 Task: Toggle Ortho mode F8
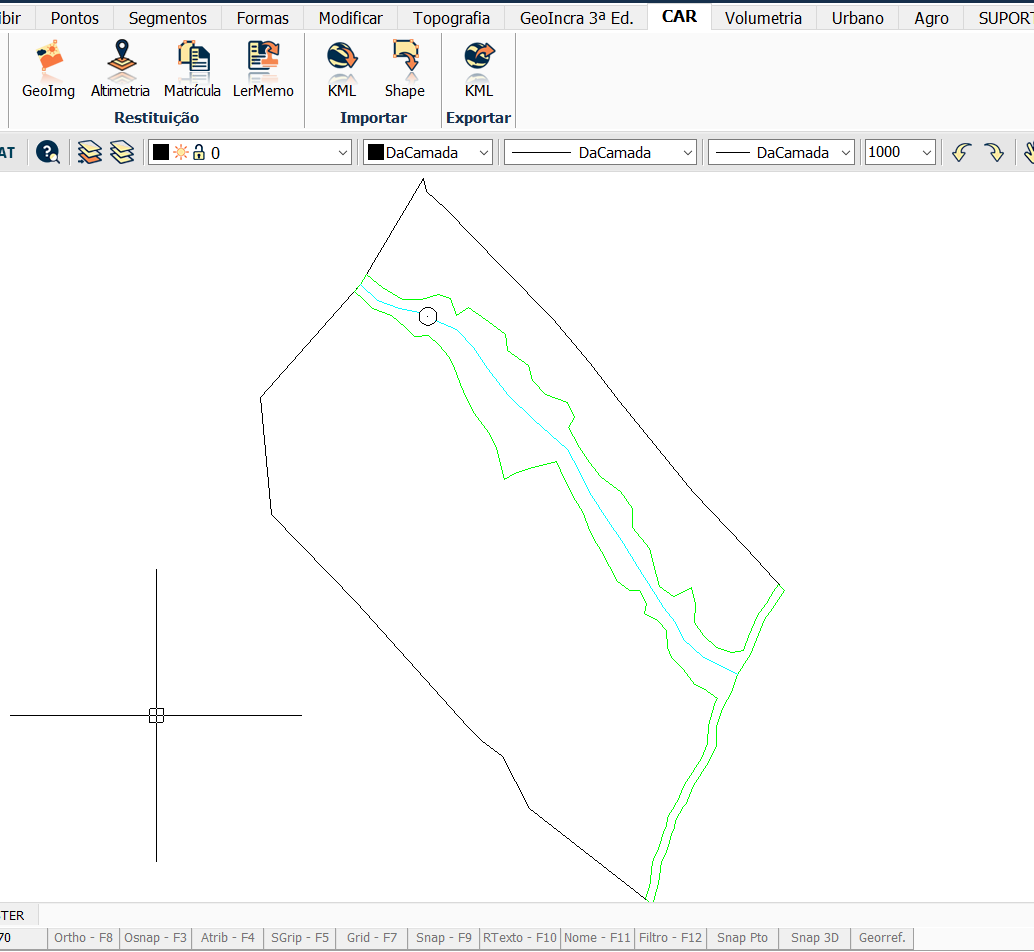coord(83,938)
